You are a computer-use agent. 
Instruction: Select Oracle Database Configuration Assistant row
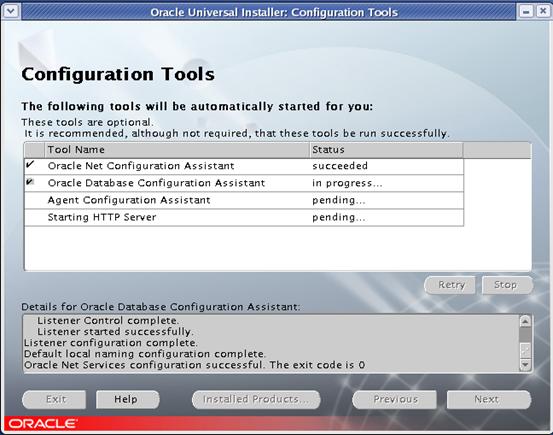click(x=244, y=183)
